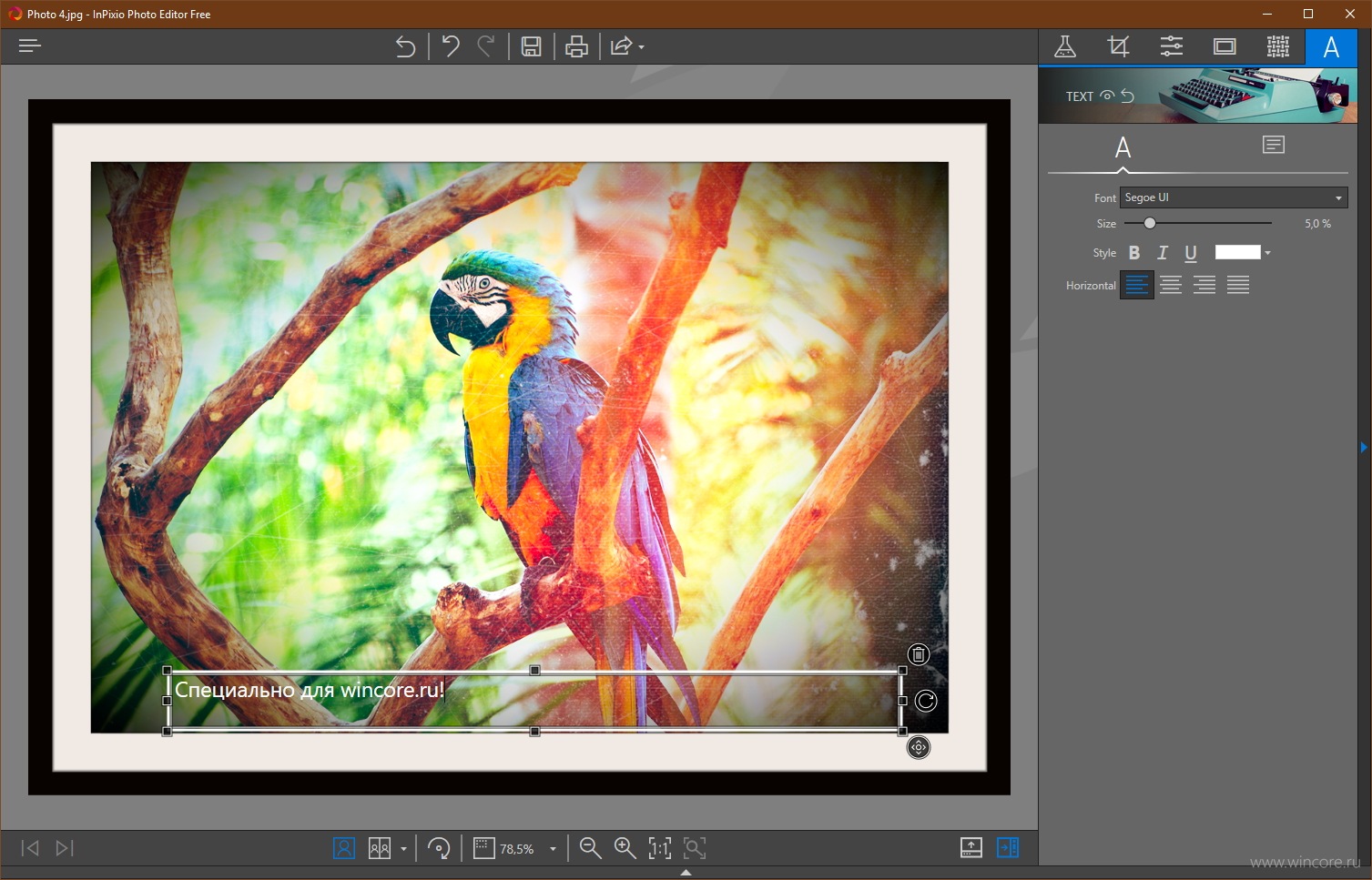Zoom out of the photo
This screenshot has height=880, width=1372.
click(590, 848)
